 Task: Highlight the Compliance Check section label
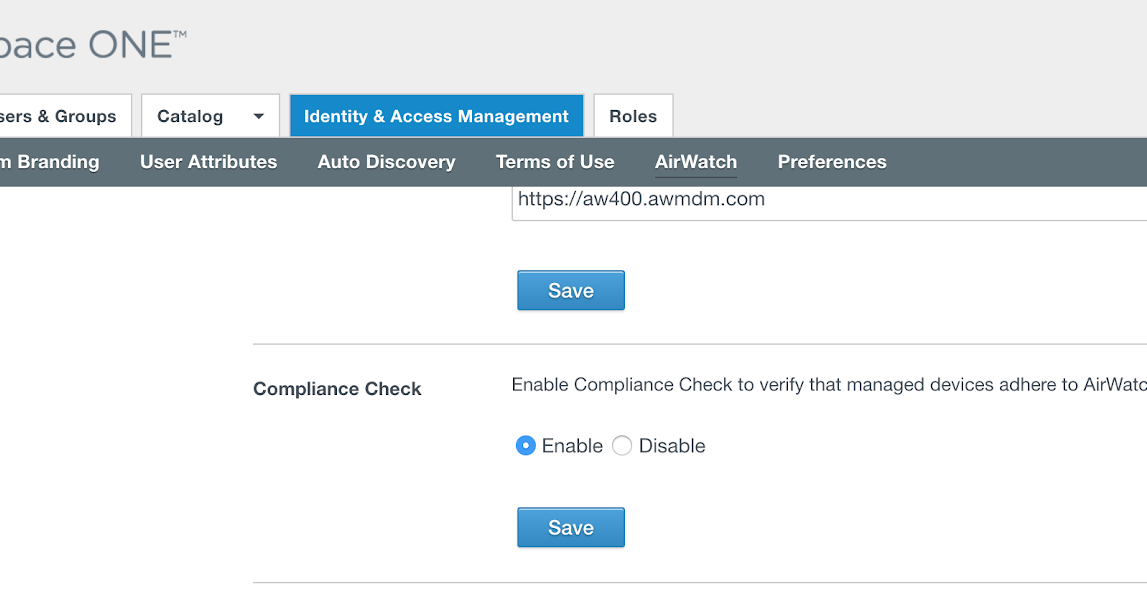(x=336, y=388)
